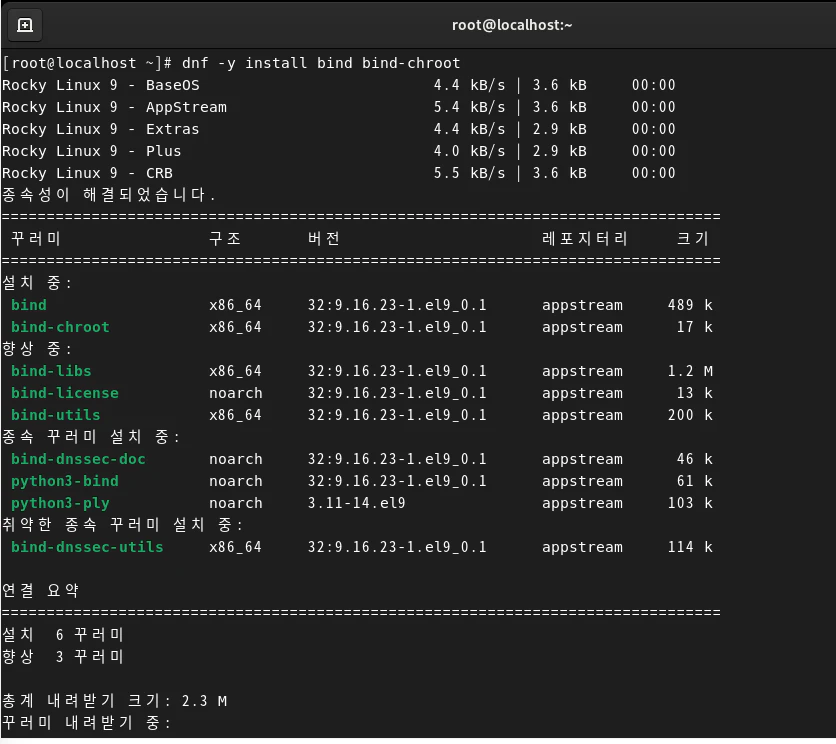
Task: Click the '연결 요약' heading
Action: point(41,591)
